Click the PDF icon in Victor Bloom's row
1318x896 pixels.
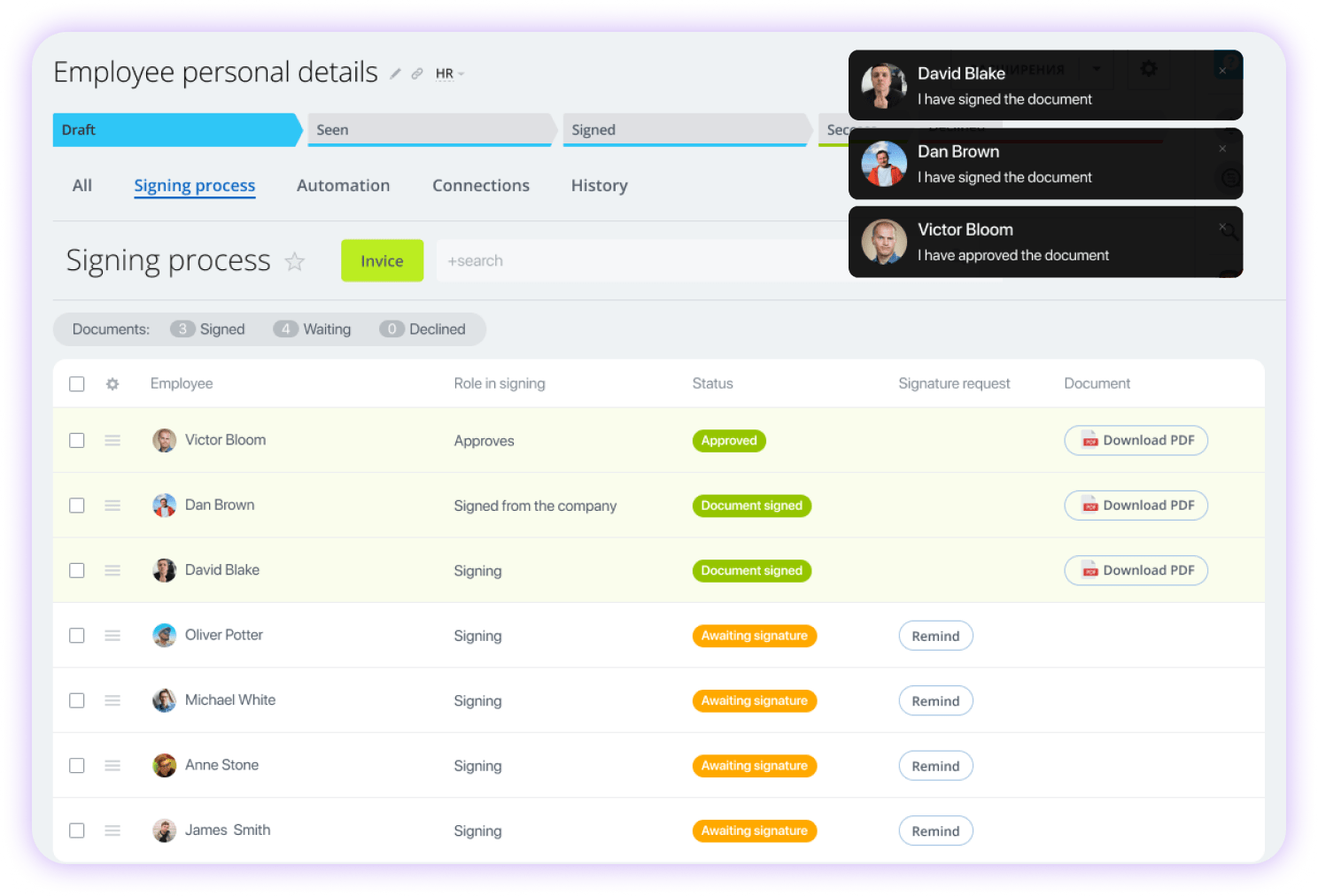tap(1089, 440)
